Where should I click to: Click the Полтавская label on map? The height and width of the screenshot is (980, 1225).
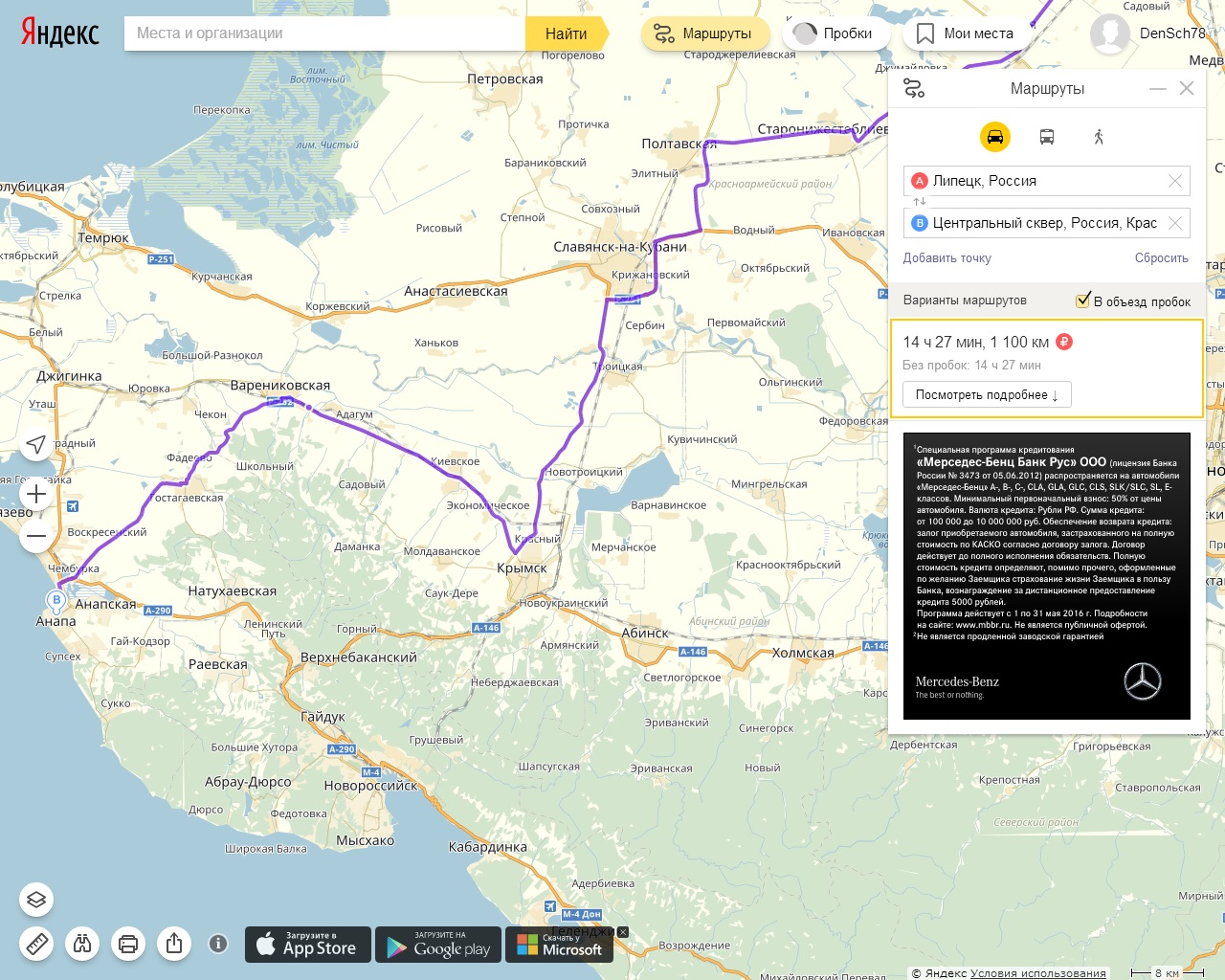pyautogui.click(x=679, y=144)
